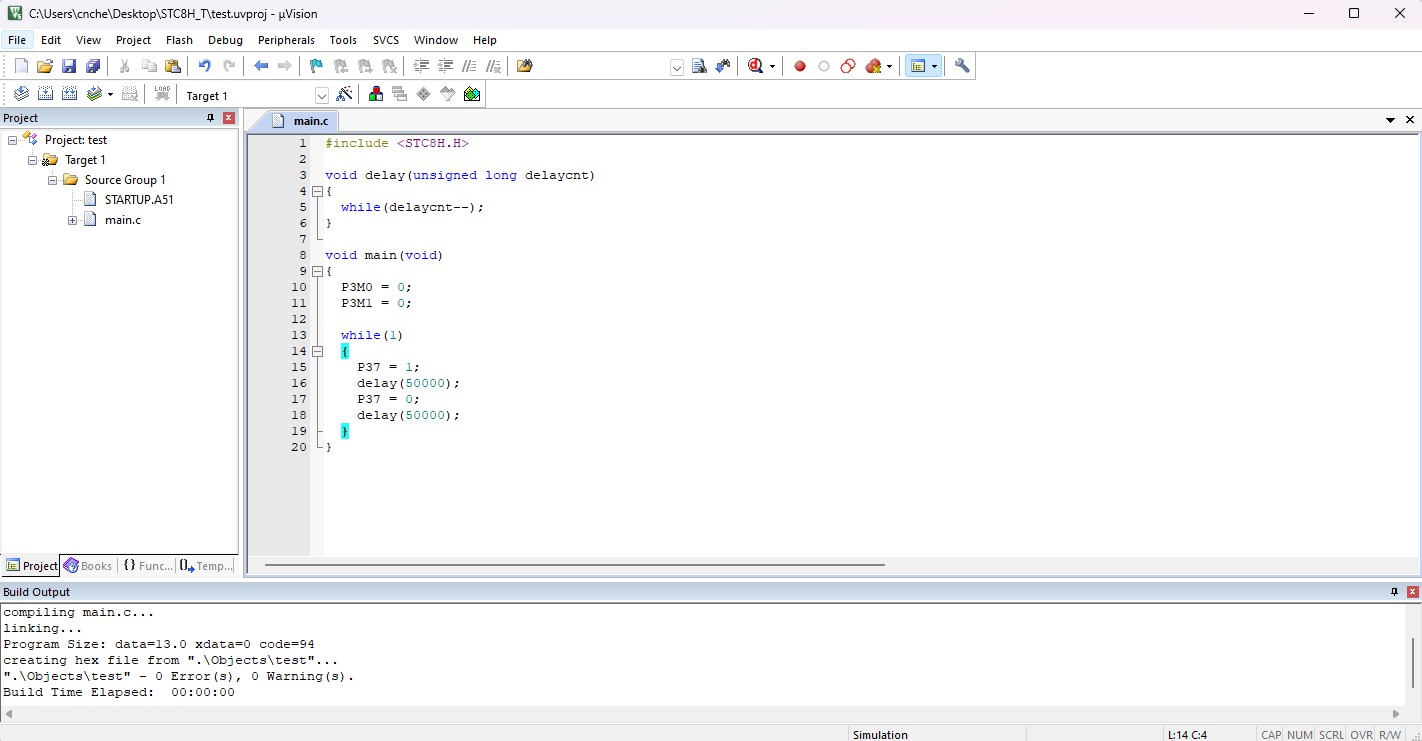Screen dimensions: 1422x741
Task: Open Configuration with the wrench icon
Action: pos(962,66)
